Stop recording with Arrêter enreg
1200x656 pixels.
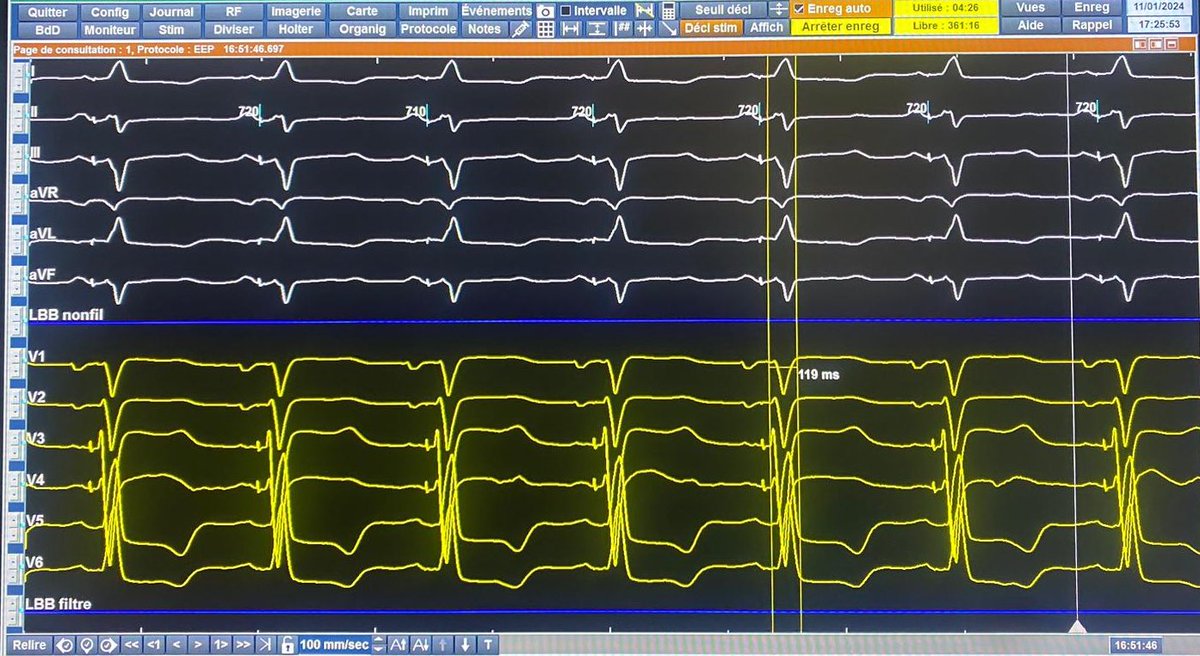pyautogui.click(x=840, y=27)
